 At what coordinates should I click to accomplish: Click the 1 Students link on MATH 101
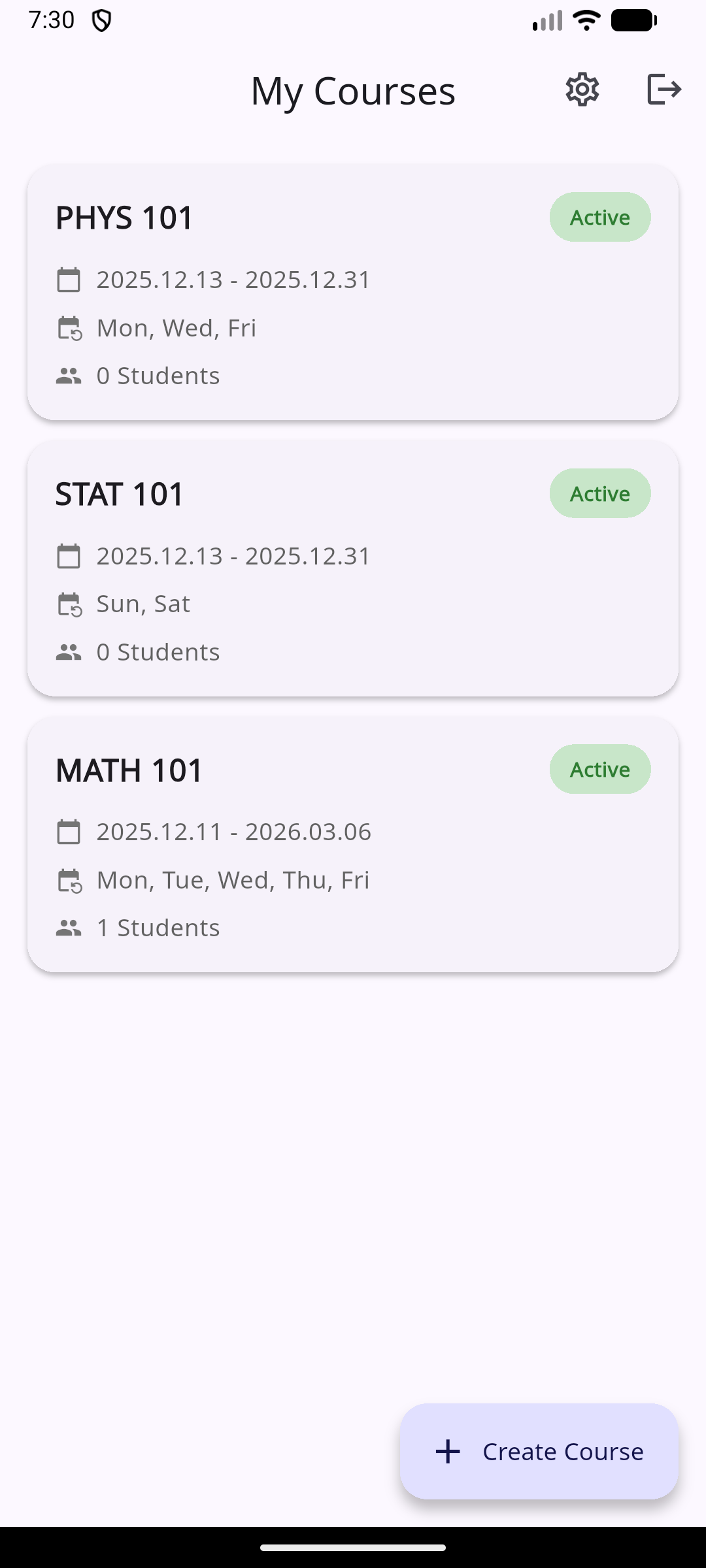point(157,927)
